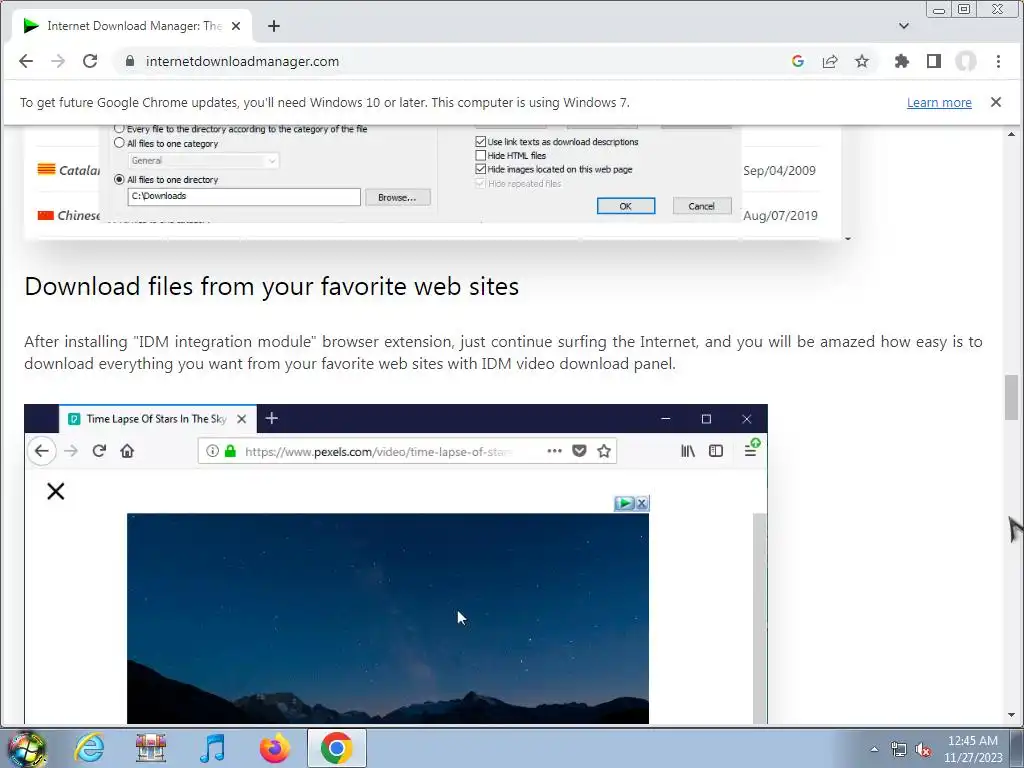Select the Chinese language row
Image resolution: width=1024 pixels, height=768 pixels.
click(69, 216)
